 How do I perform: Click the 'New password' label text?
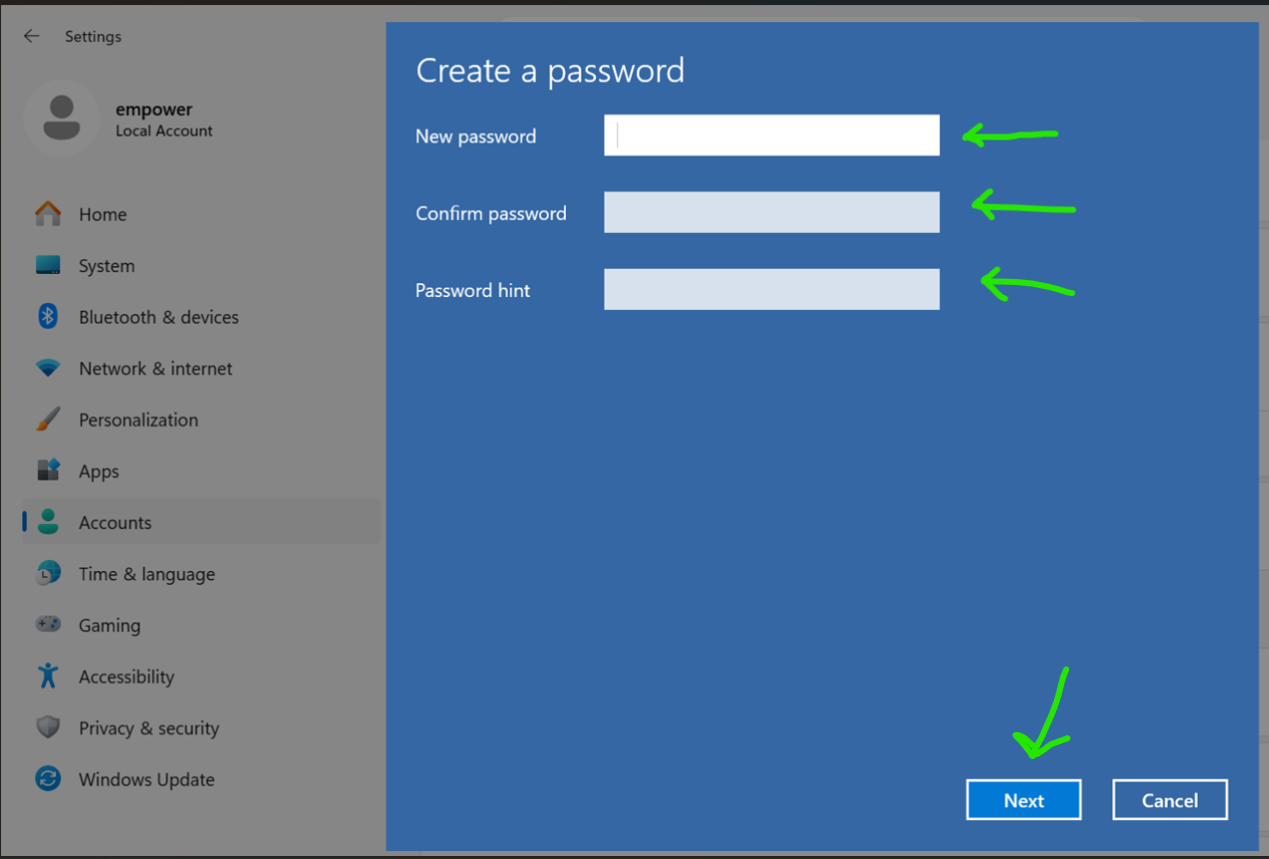click(476, 136)
